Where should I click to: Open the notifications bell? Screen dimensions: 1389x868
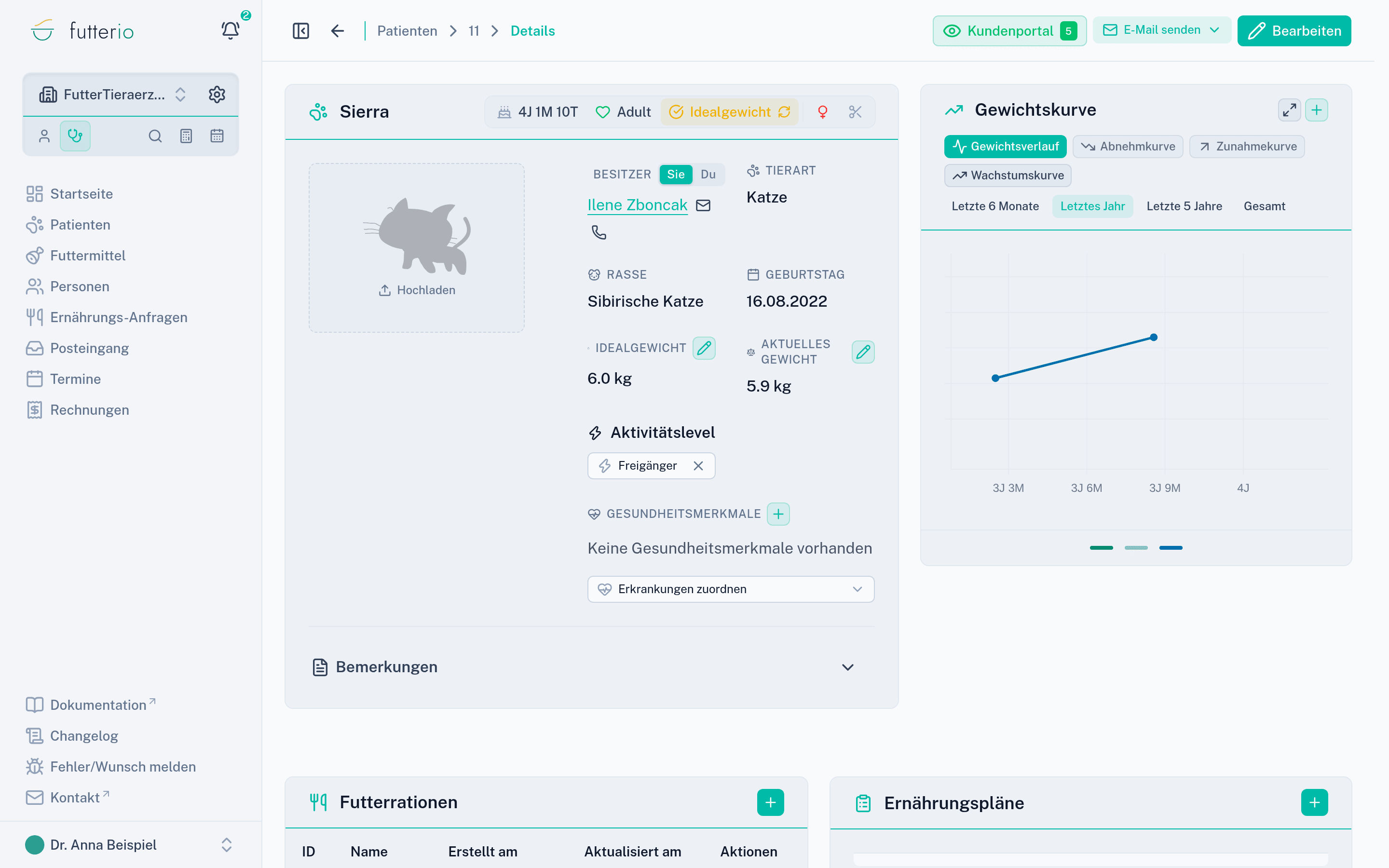[230, 30]
